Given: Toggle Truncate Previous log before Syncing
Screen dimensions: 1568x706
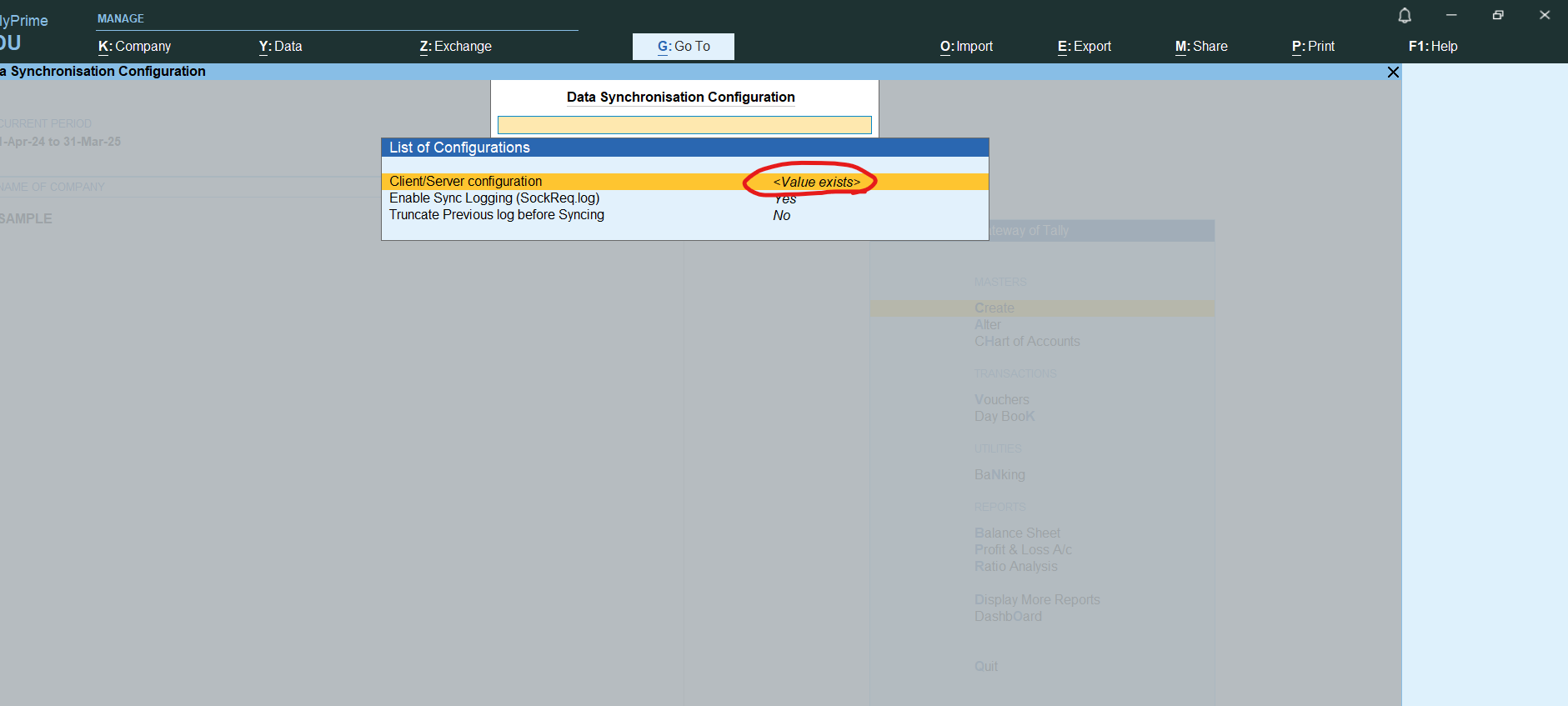Looking at the screenshot, I should (x=497, y=215).
